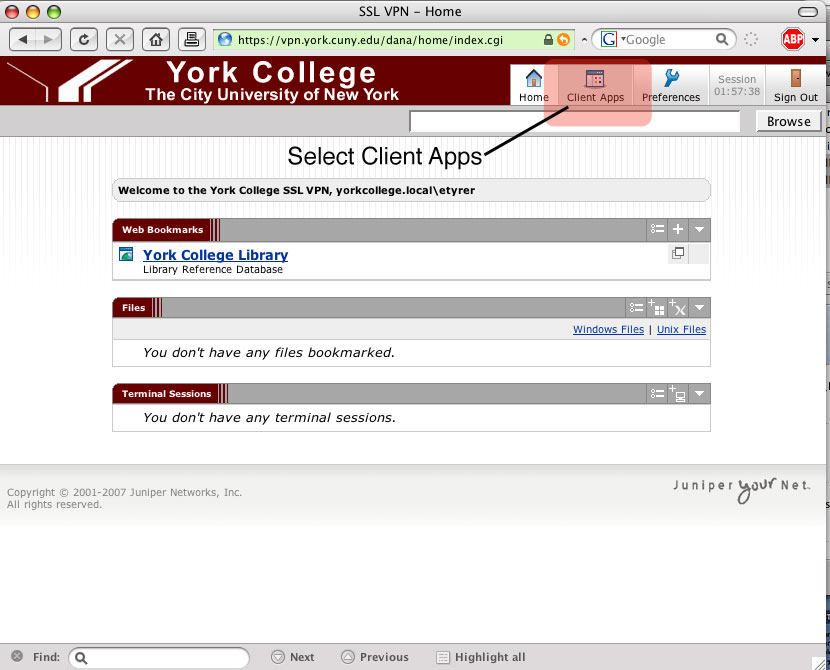
Task: Close the Find bar
Action: [x=17, y=656]
